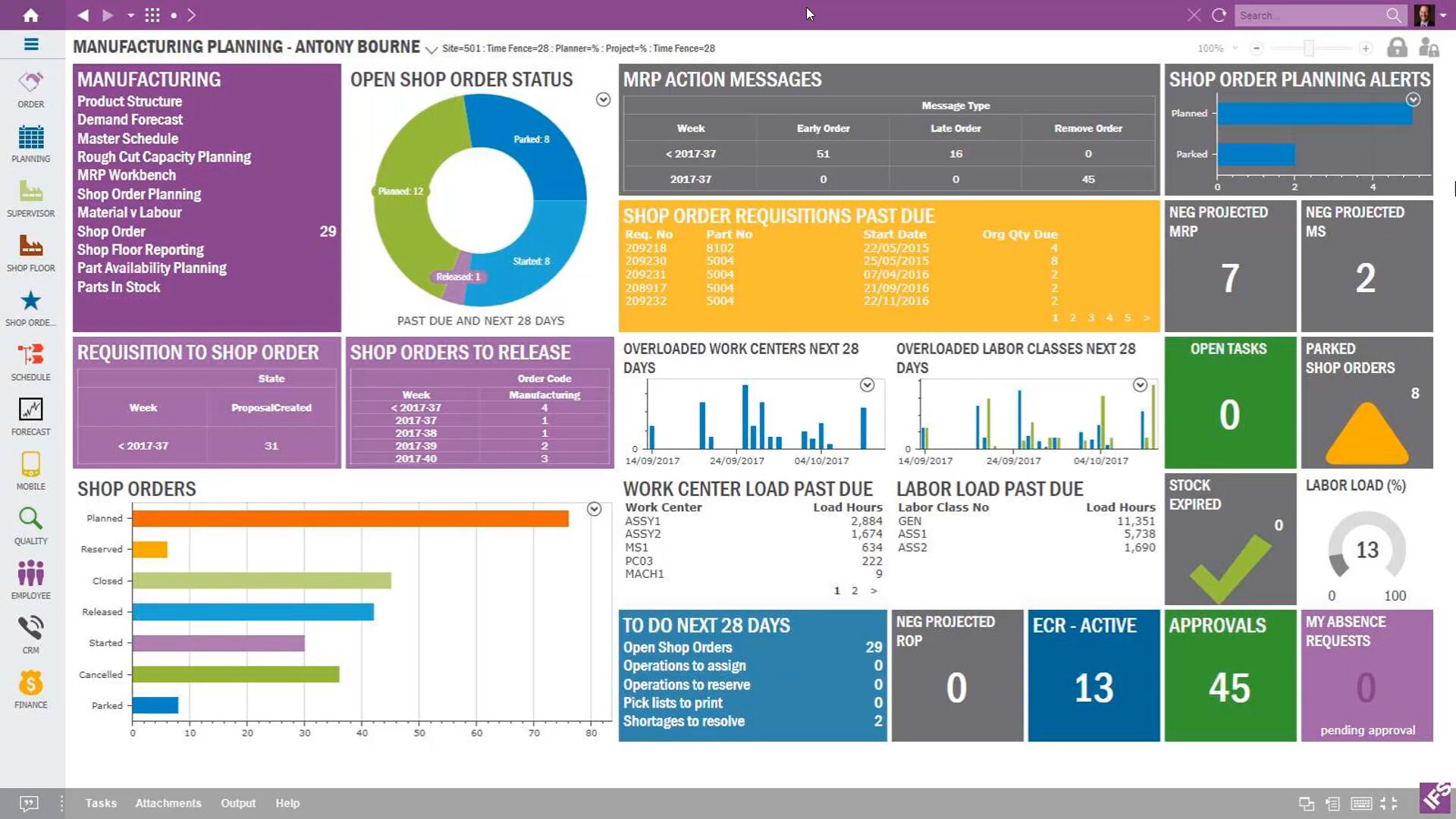Viewport: 1456px width, 819px height.
Task: Open the ECR - Active tile
Action: tap(1094, 676)
